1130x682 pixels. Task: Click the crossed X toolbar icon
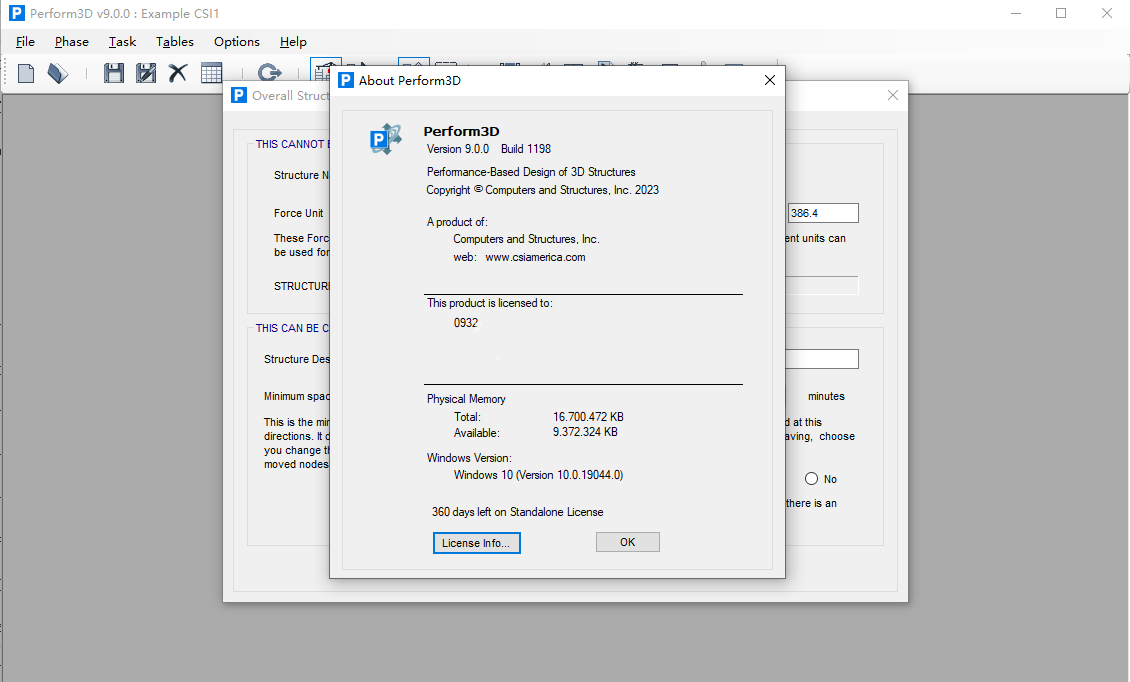click(178, 73)
